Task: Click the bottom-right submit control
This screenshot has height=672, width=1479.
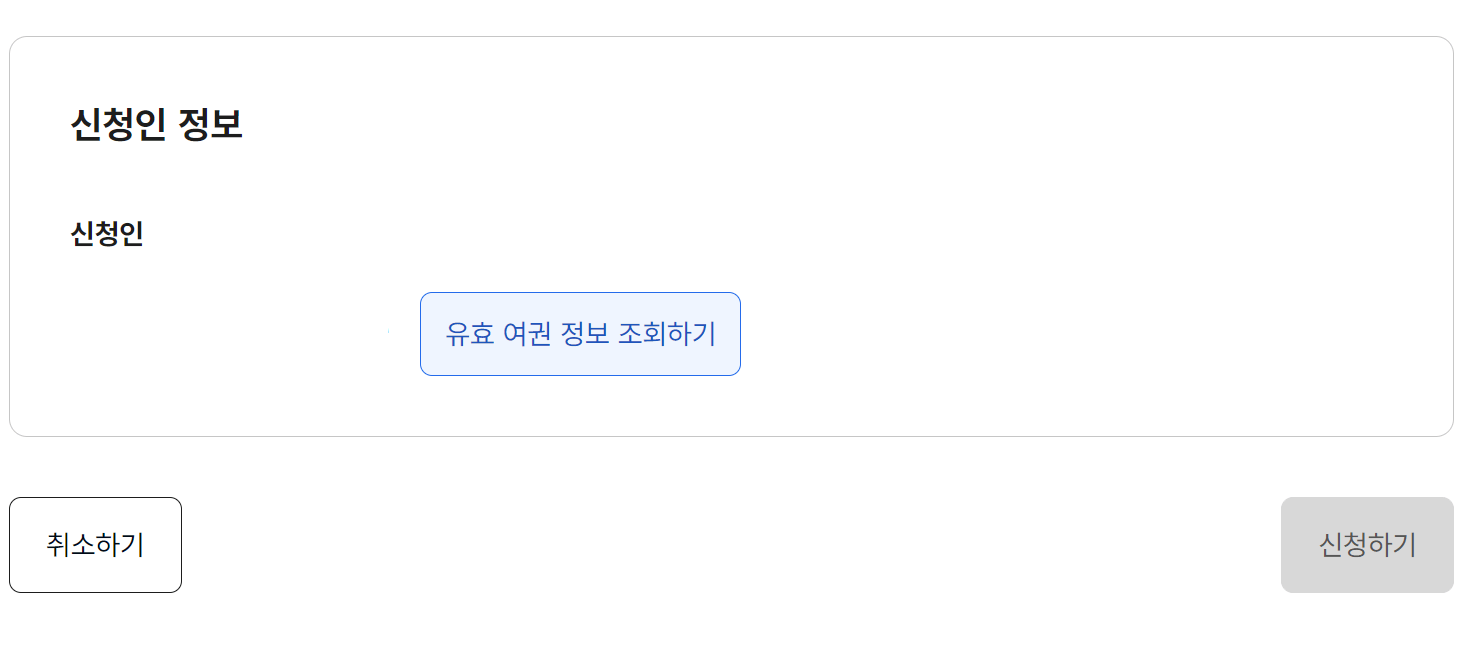Action: [x=1366, y=545]
